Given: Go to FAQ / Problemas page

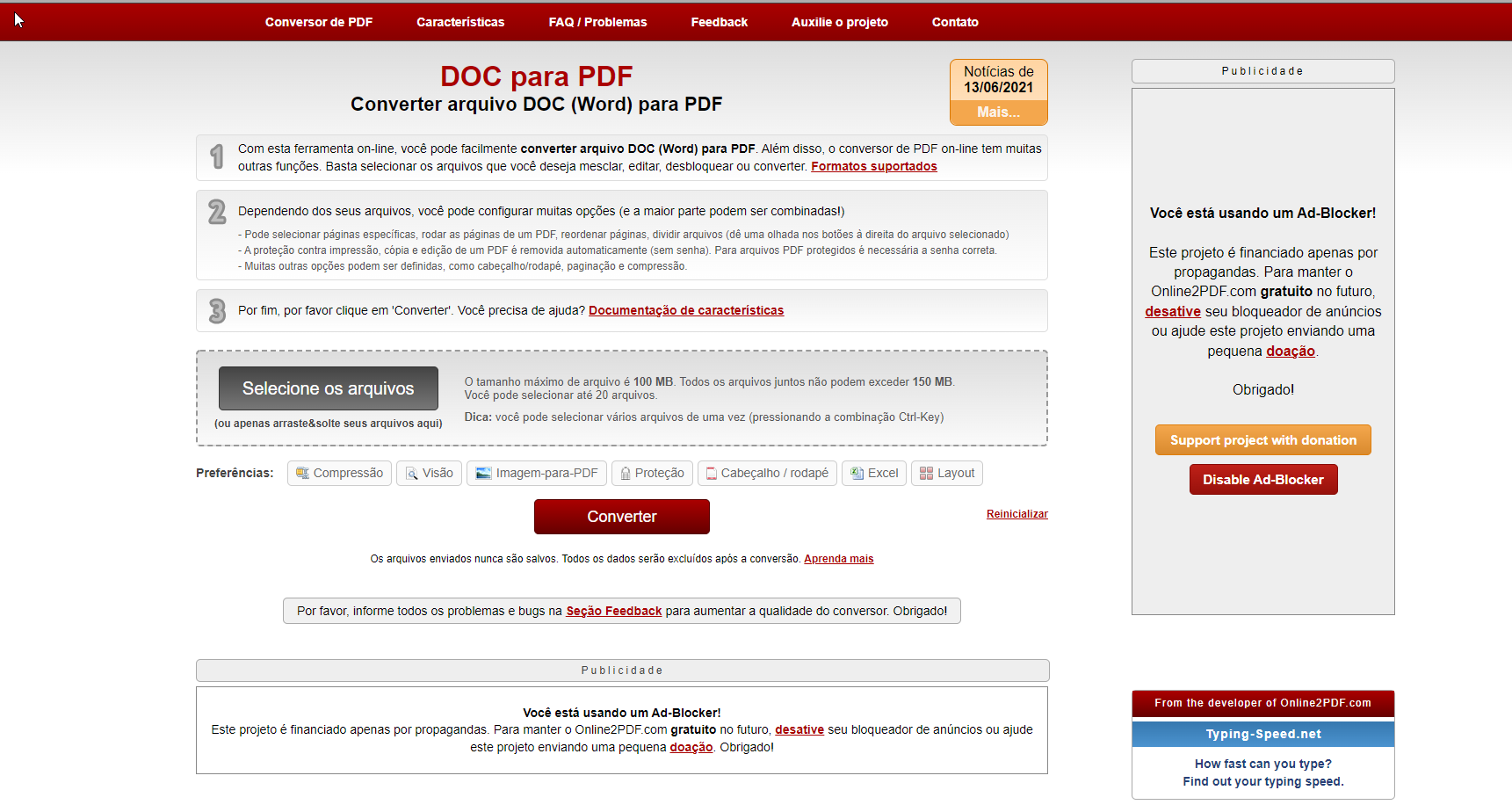Looking at the screenshot, I should [597, 22].
